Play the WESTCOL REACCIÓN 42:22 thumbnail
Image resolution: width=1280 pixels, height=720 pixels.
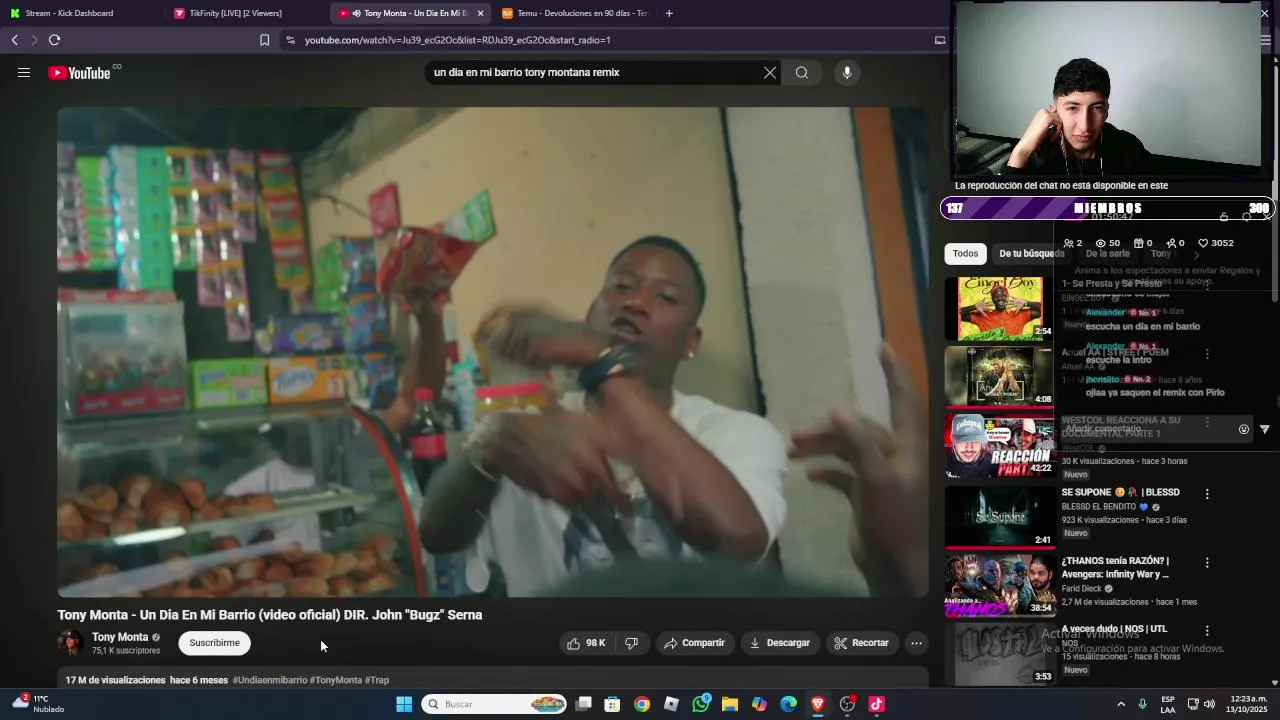click(x=999, y=446)
